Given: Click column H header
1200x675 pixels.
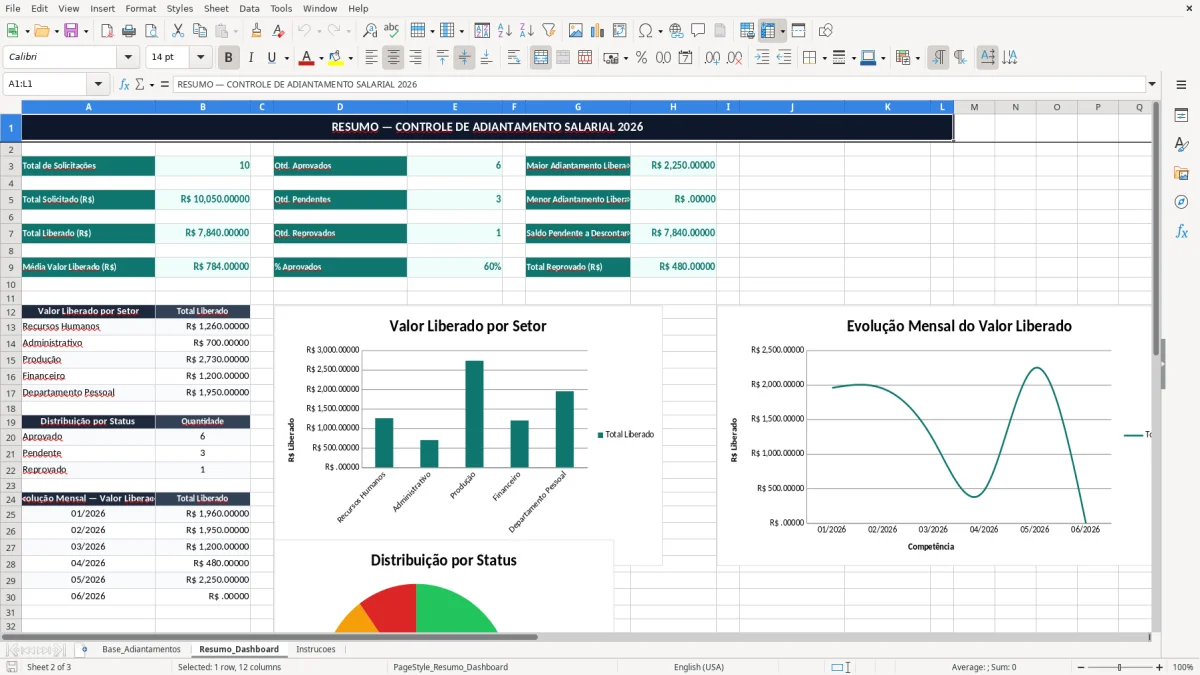Looking at the screenshot, I should [x=673, y=107].
